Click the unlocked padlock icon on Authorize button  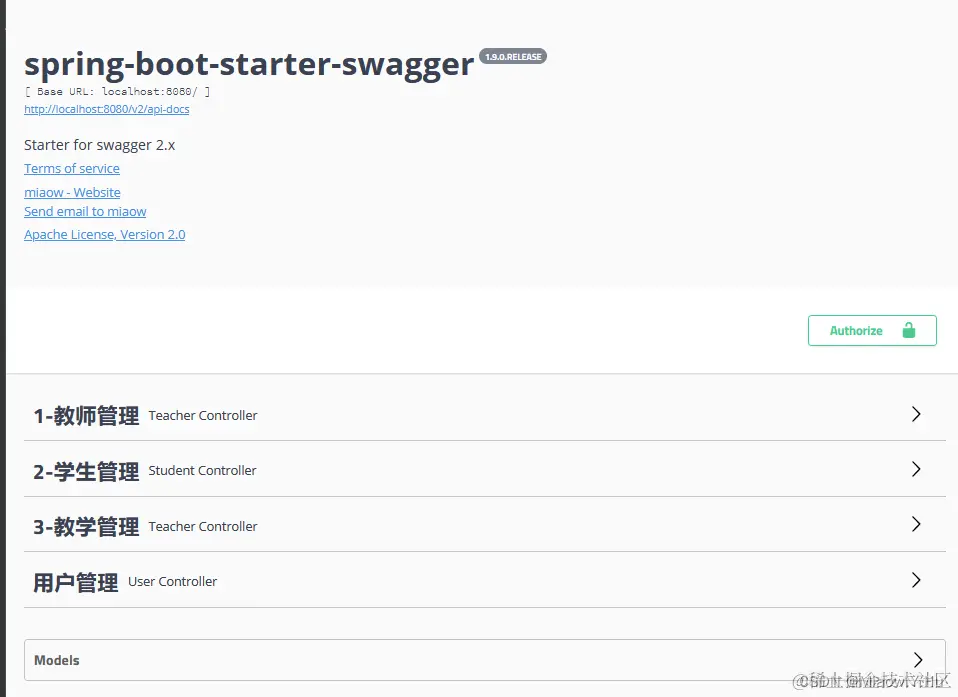pos(909,330)
